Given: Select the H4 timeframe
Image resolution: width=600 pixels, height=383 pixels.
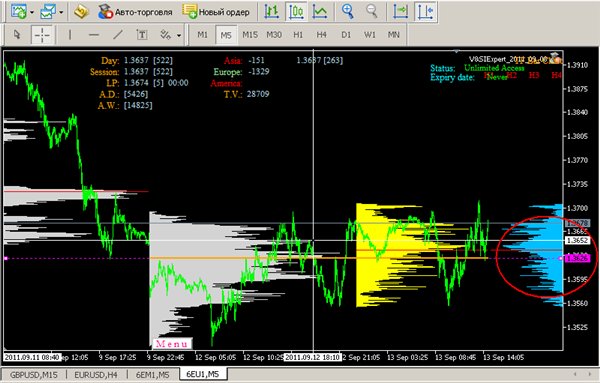Looking at the screenshot, I should pyautogui.click(x=321, y=35).
